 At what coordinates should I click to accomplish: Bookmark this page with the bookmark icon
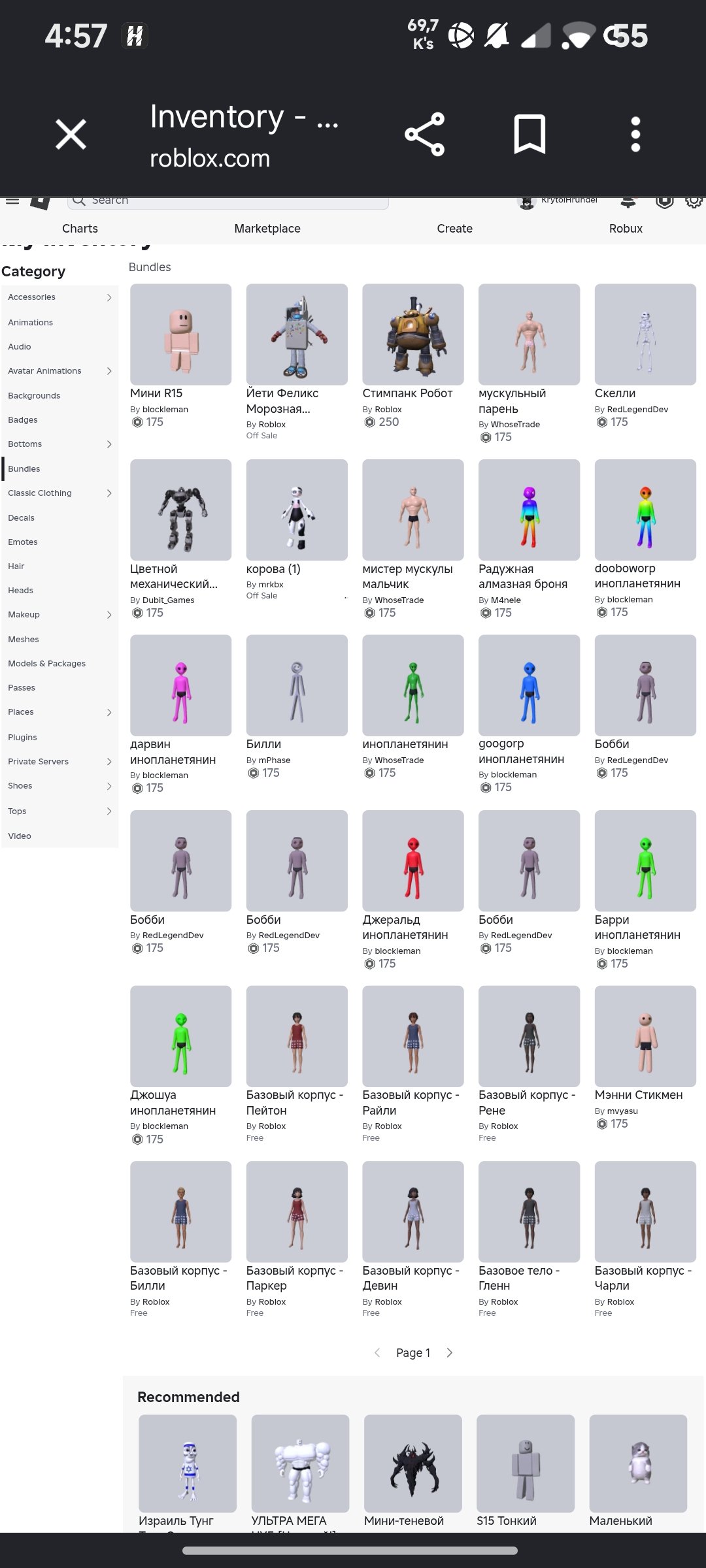(x=529, y=135)
